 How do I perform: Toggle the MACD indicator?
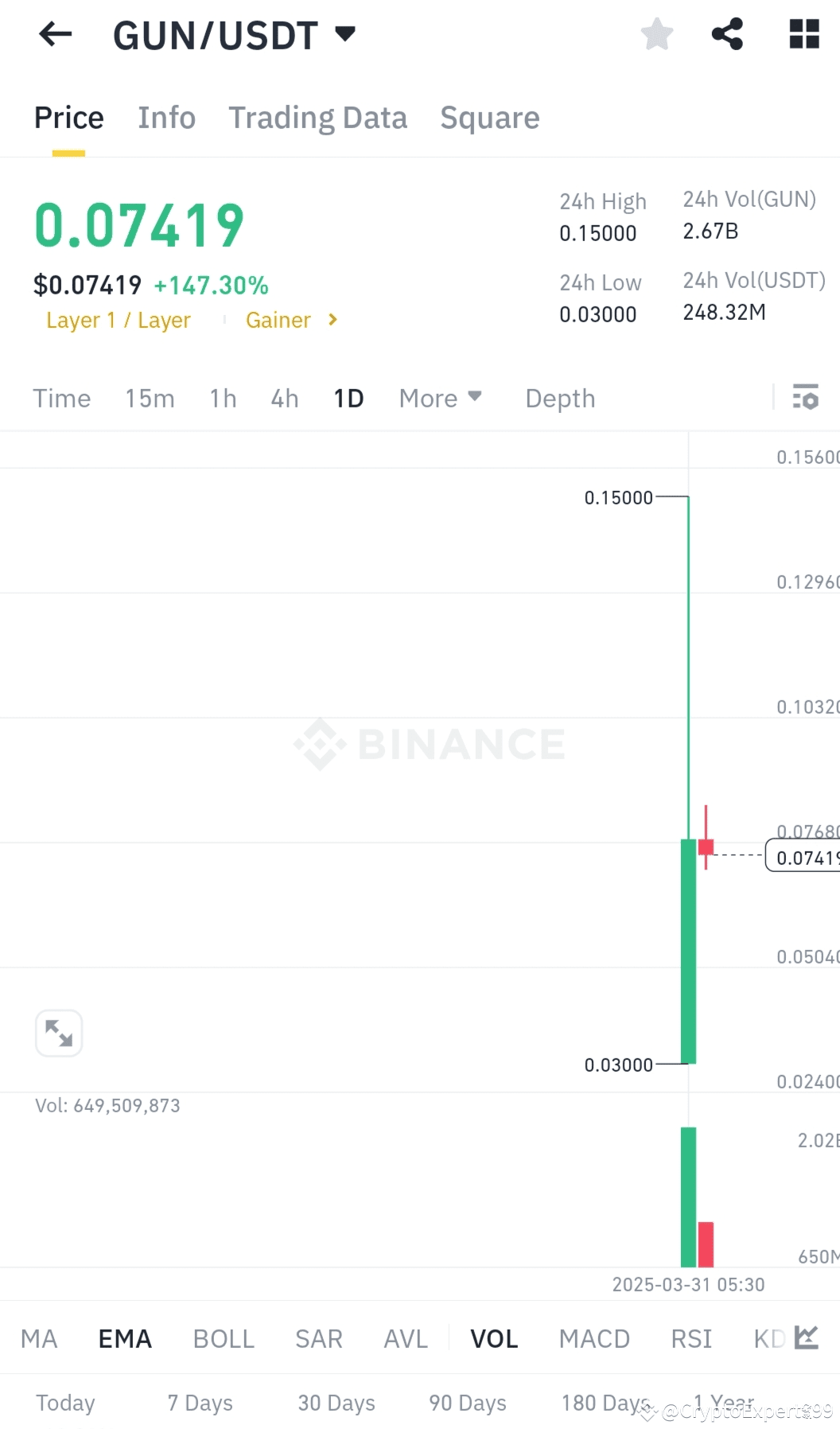point(594,1338)
